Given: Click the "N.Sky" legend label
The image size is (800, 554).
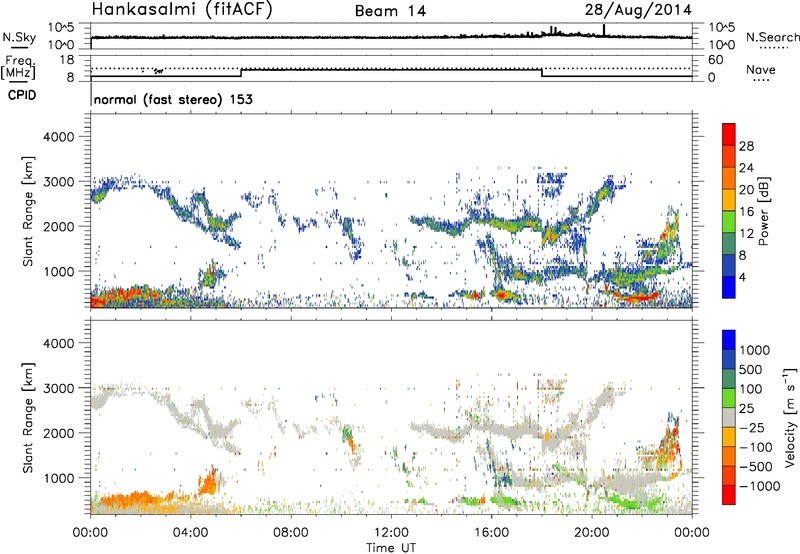Looking at the screenshot, I should (19, 37).
